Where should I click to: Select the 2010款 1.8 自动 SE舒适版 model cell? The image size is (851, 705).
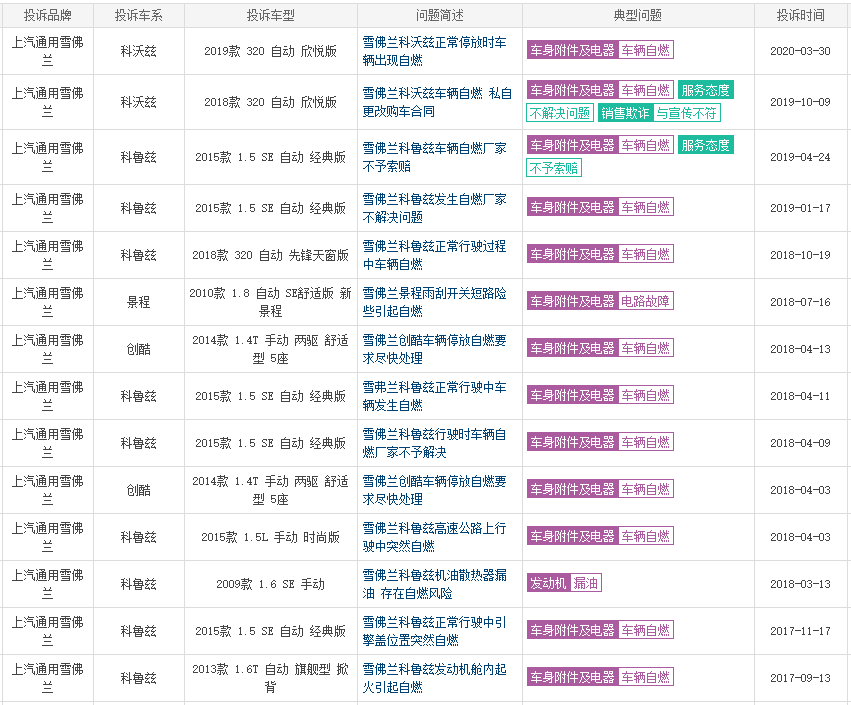pyautogui.click(x=270, y=302)
